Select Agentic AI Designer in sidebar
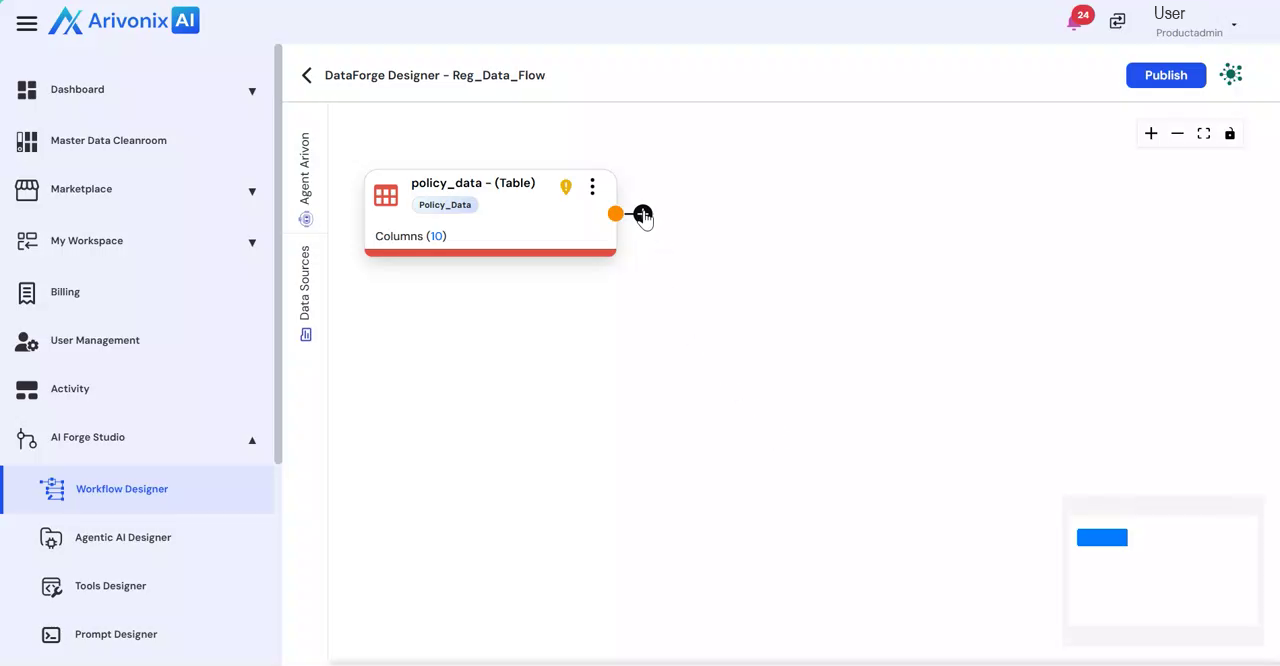Screen dimensions: 1280x666 tap(123, 538)
